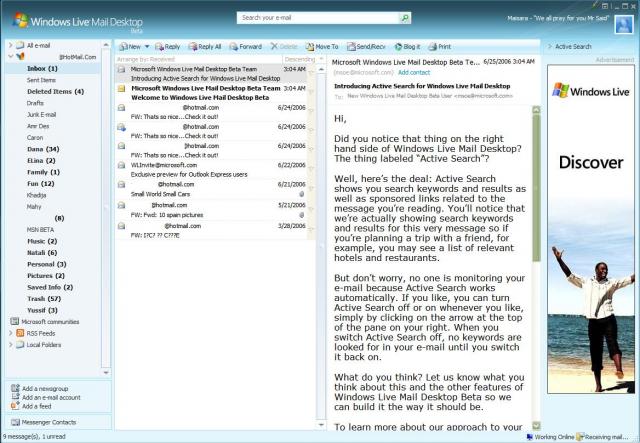Screen dimensions: 640x443
Task: Open the Junk E-mail folder
Action: [x=42, y=115]
